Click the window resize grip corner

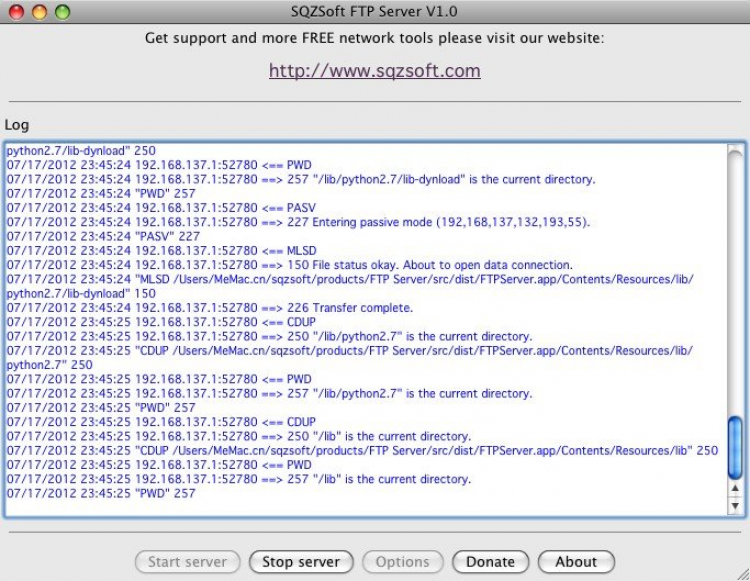click(742, 573)
